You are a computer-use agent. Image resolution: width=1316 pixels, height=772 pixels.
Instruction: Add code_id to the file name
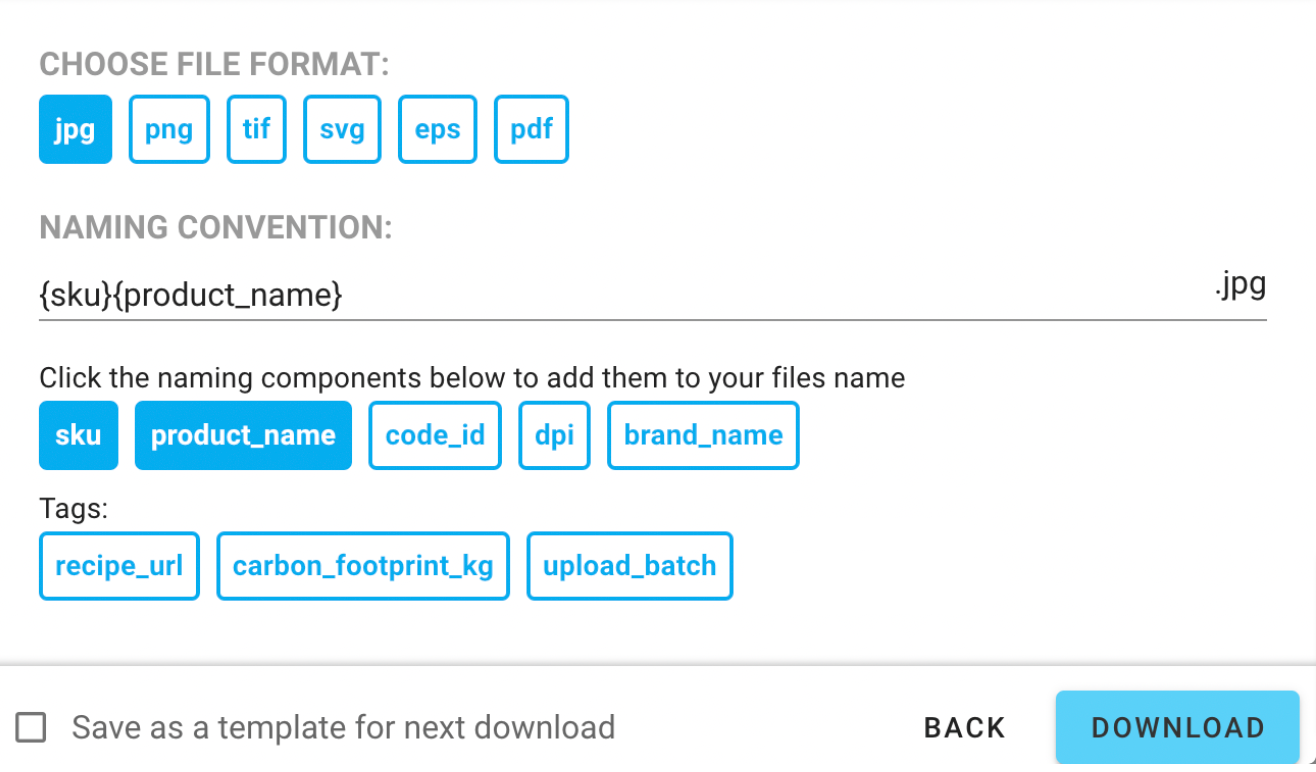click(434, 435)
